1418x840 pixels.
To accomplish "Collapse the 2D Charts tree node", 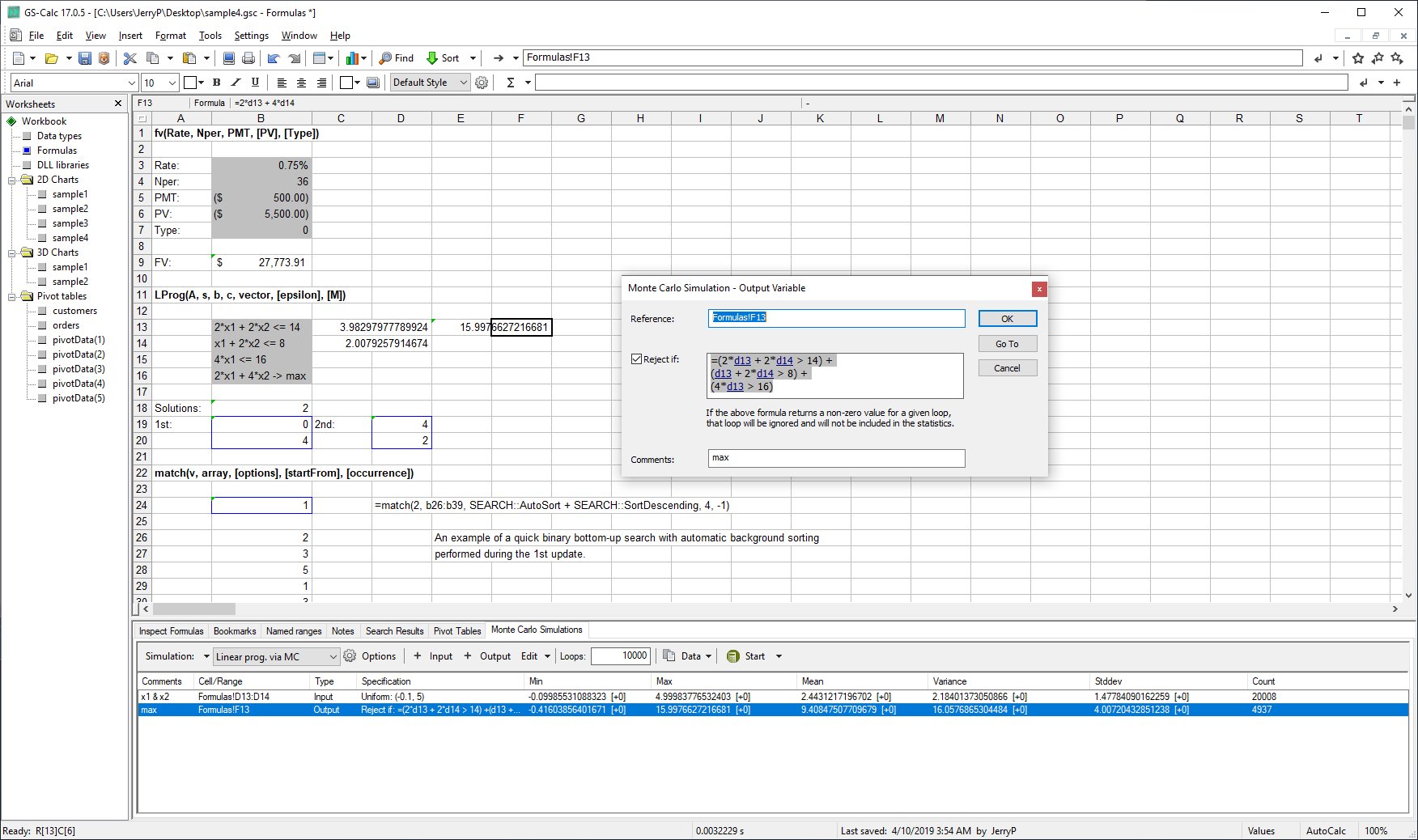I will click(x=13, y=180).
